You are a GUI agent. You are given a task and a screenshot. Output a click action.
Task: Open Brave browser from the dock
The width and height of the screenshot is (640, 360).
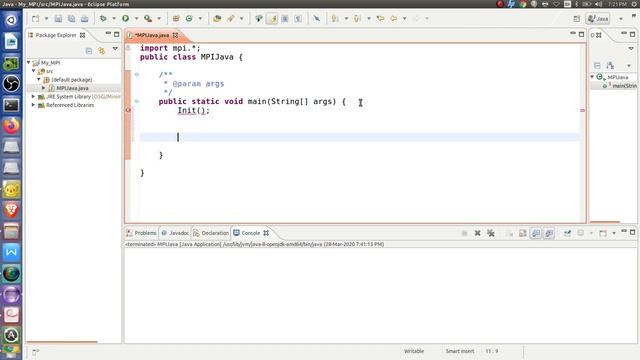(11, 210)
